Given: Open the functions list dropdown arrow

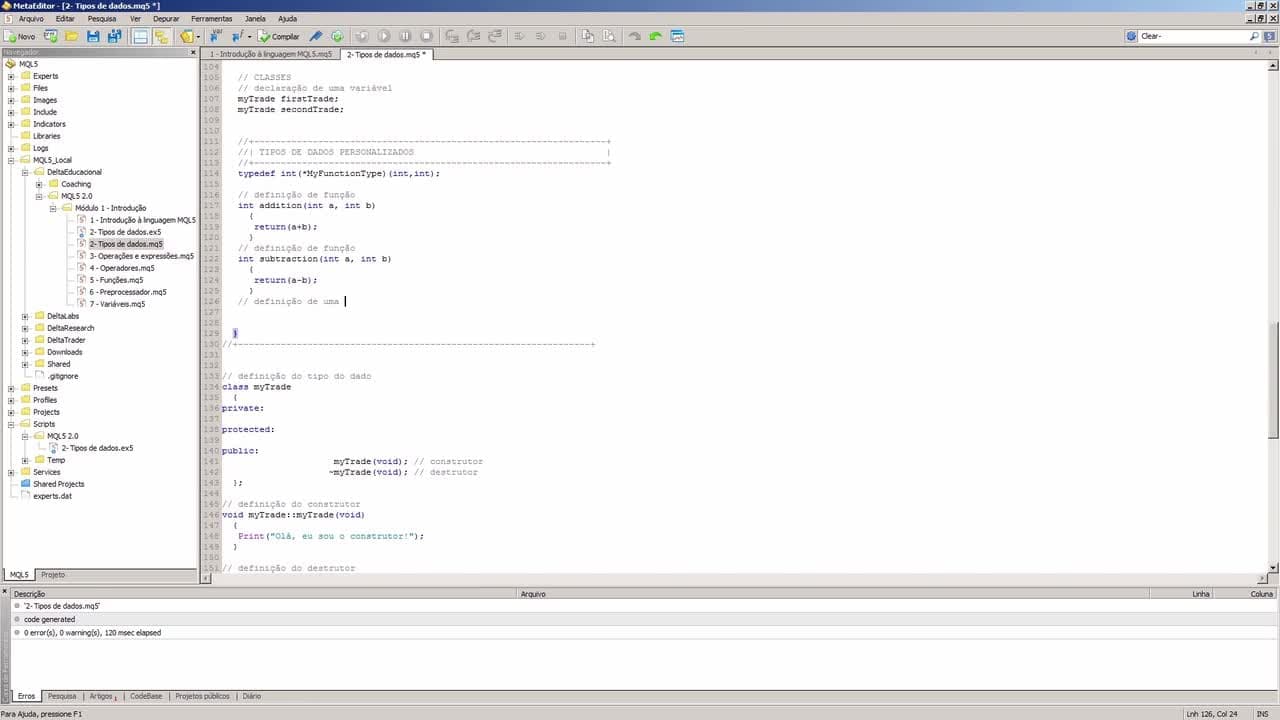Looking at the screenshot, I should click(x=250, y=37).
